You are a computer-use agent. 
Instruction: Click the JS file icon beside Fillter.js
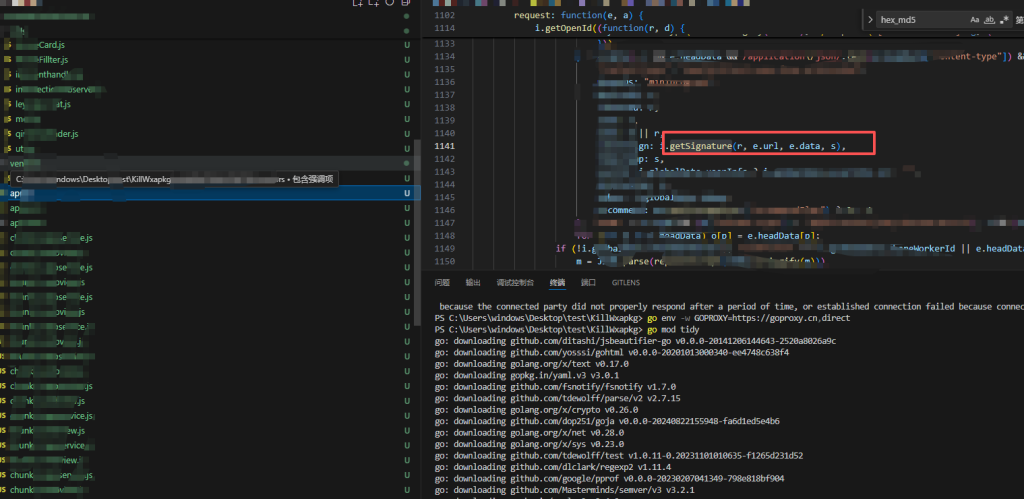click(x=8, y=59)
